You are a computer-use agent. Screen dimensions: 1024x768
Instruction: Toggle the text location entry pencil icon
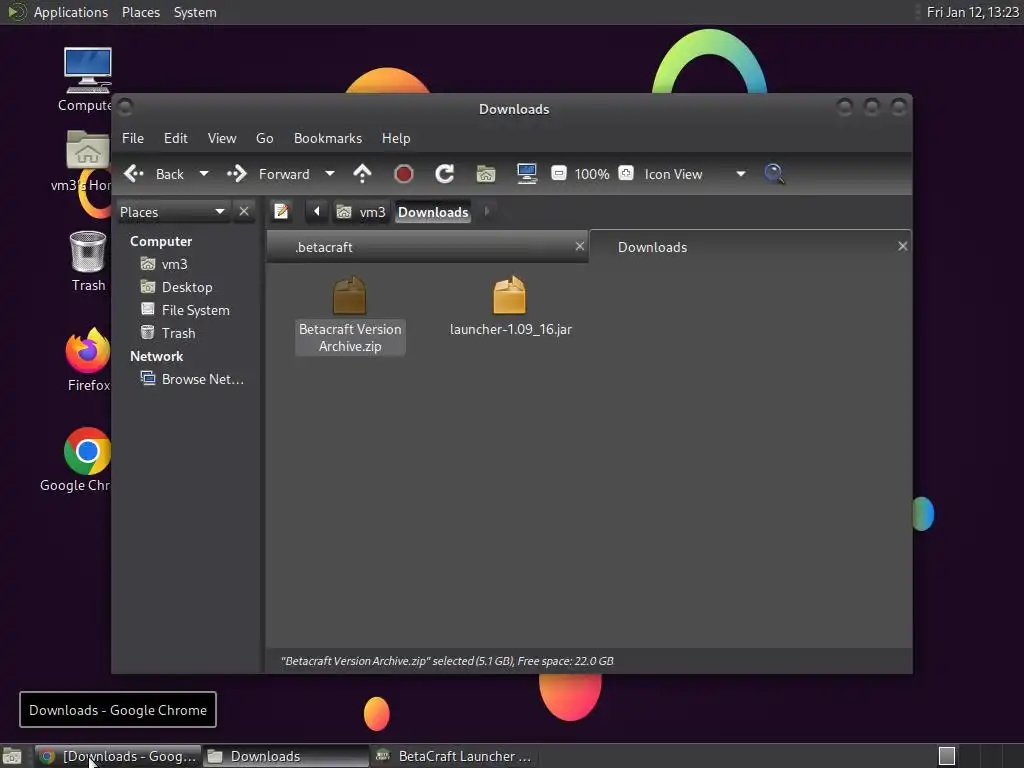(281, 212)
